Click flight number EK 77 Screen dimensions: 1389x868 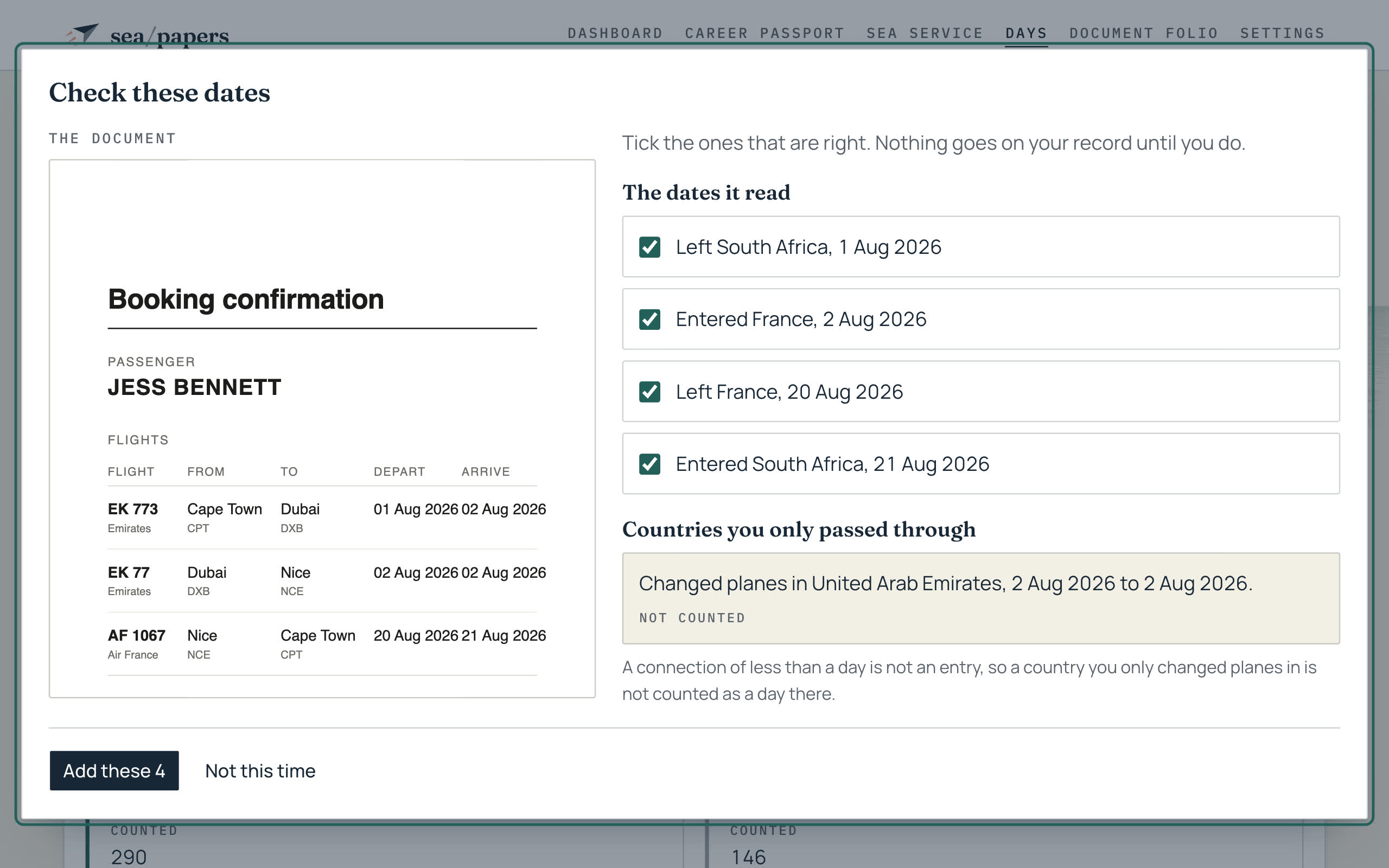click(129, 572)
